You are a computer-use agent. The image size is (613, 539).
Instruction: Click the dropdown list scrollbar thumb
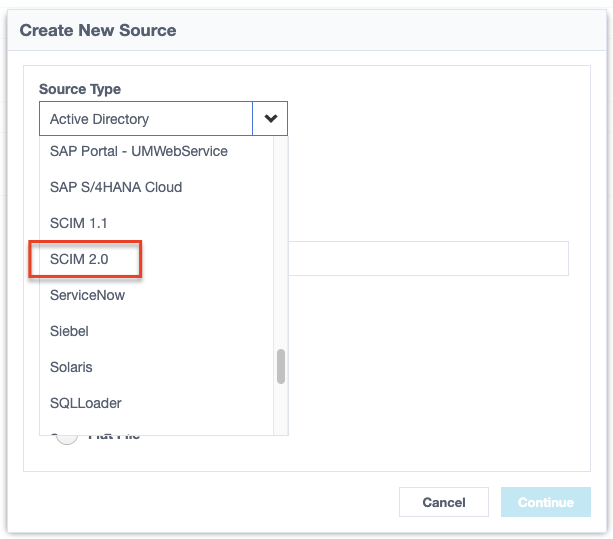pyautogui.click(x=281, y=366)
